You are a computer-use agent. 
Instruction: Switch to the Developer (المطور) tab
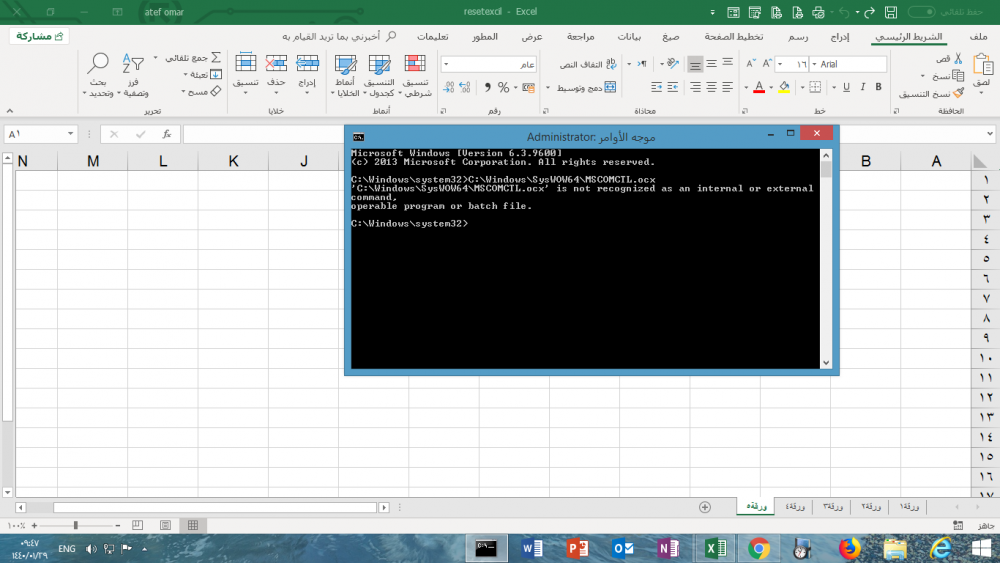tap(485, 37)
